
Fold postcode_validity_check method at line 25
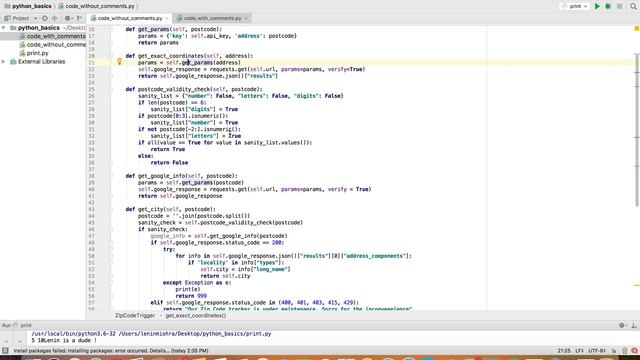click(111, 89)
